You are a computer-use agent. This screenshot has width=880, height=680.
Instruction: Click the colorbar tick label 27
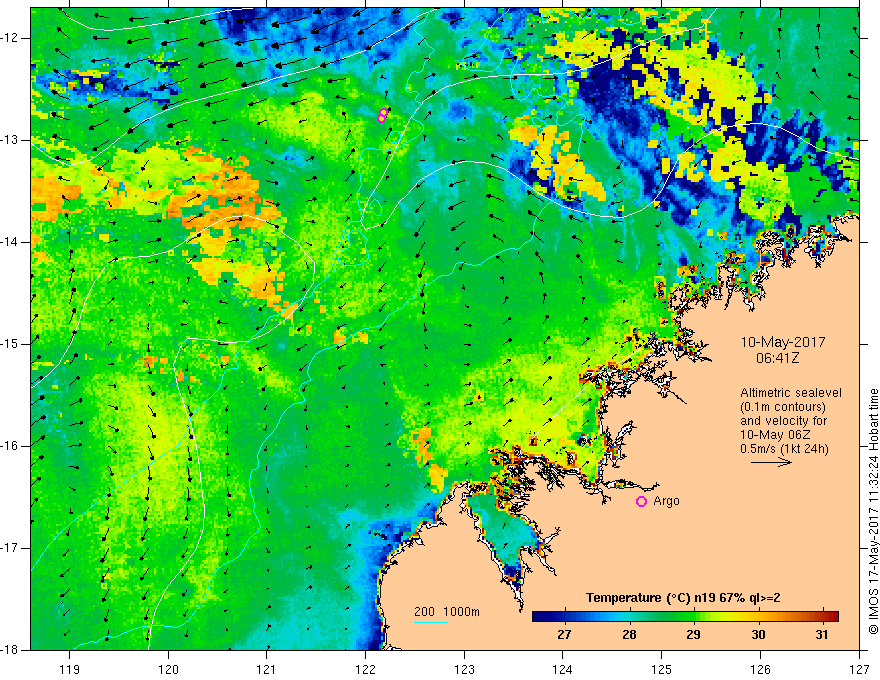point(564,635)
